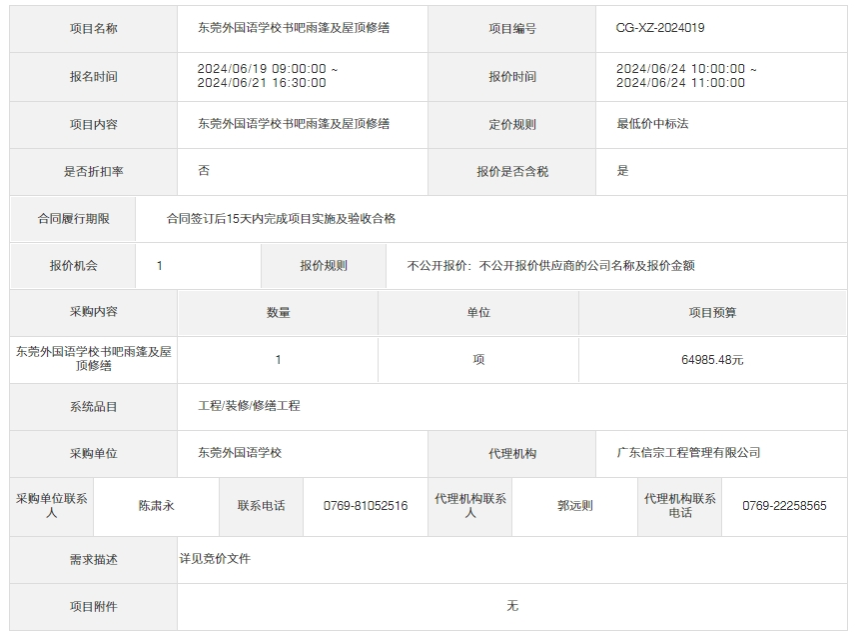Click the 联系电话 label
This screenshot has width=856, height=637.
coord(261,506)
